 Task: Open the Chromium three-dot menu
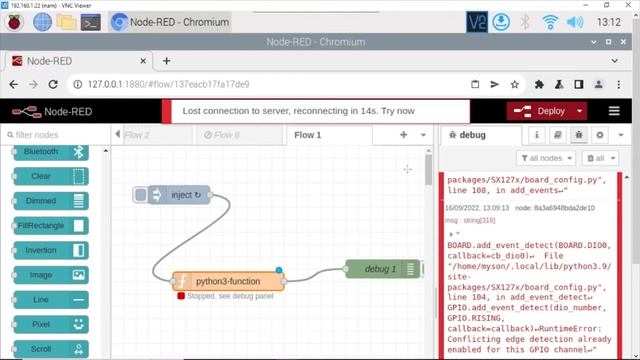pyautogui.click(x=618, y=84)
